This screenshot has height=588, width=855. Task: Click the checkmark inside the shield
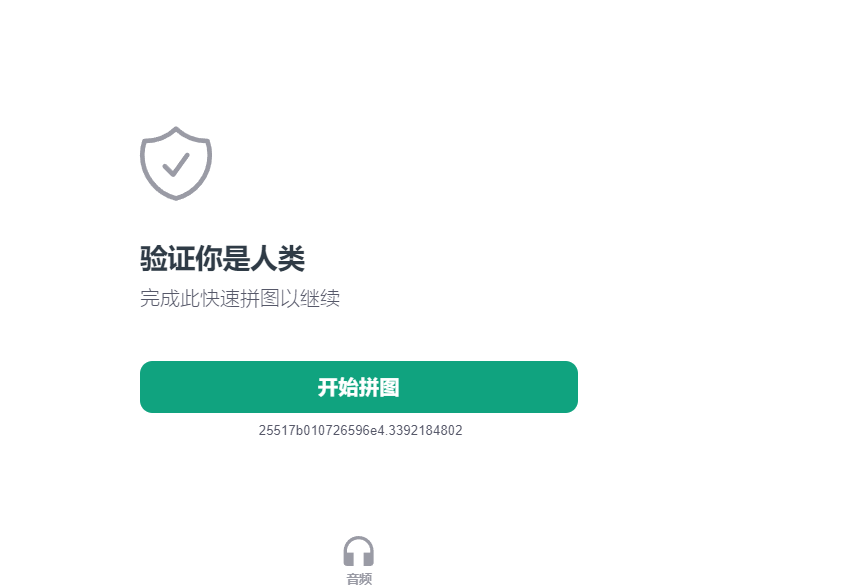point(176,164)
